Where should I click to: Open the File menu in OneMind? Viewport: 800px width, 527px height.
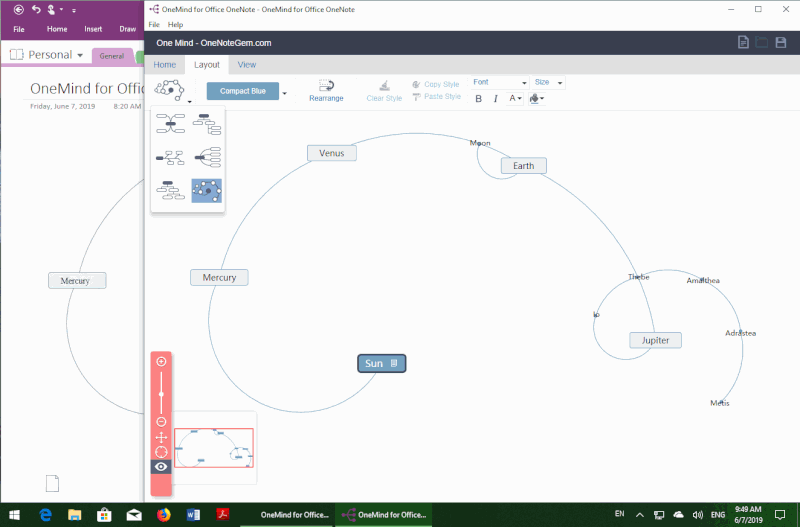154,24
